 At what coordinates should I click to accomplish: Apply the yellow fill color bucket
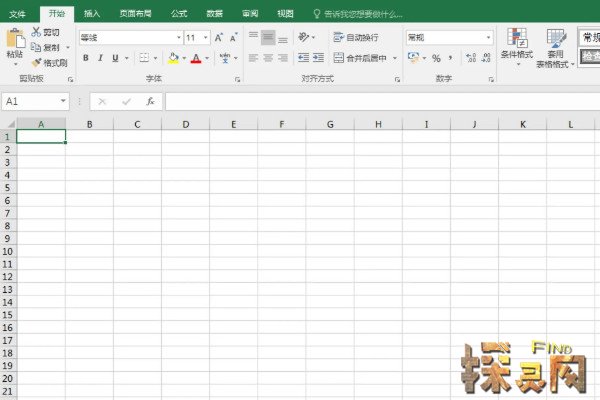pos(173,58)
